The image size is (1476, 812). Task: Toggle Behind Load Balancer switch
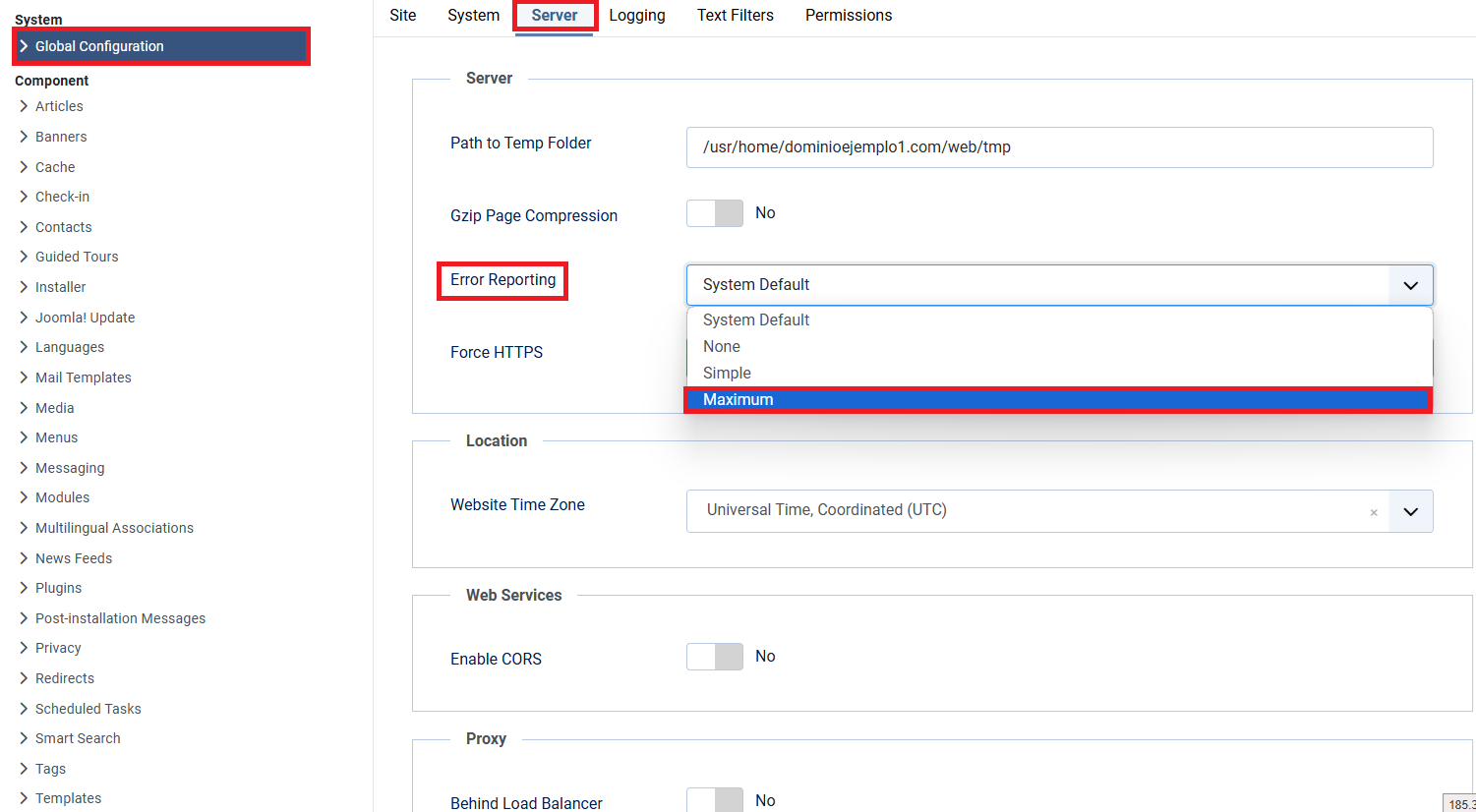[715, 800]
